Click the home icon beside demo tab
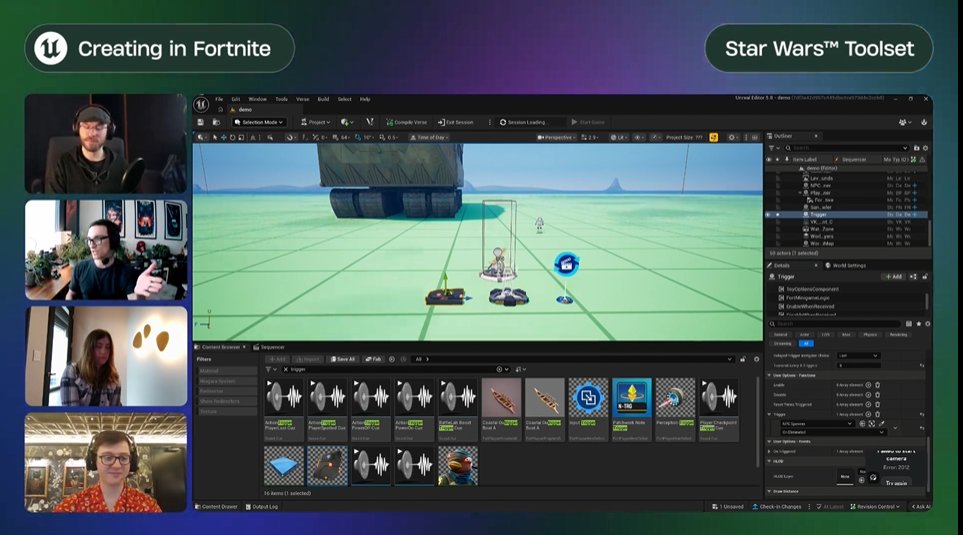 tap(220, 109)
